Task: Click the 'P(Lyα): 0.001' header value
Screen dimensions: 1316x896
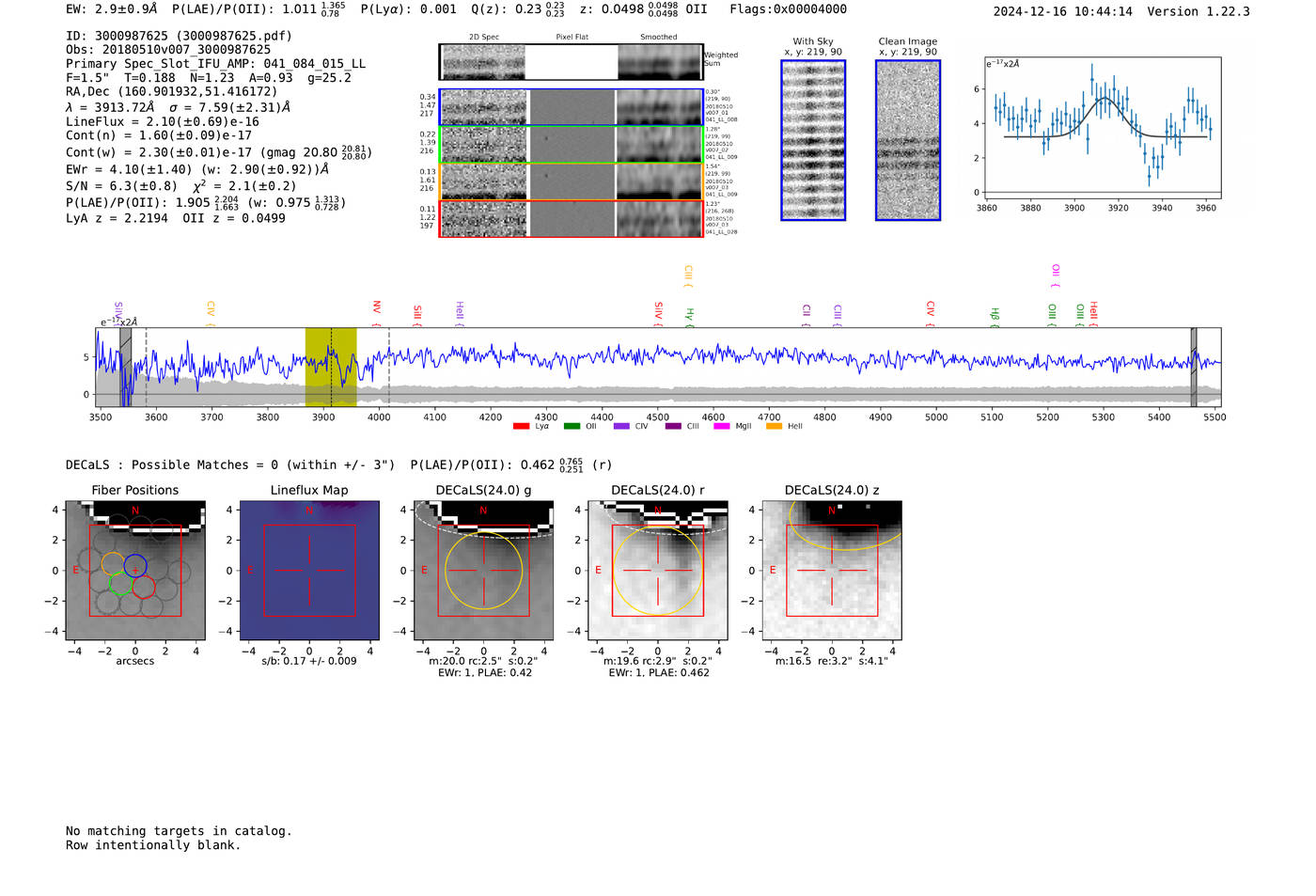Action: [408, 9]
